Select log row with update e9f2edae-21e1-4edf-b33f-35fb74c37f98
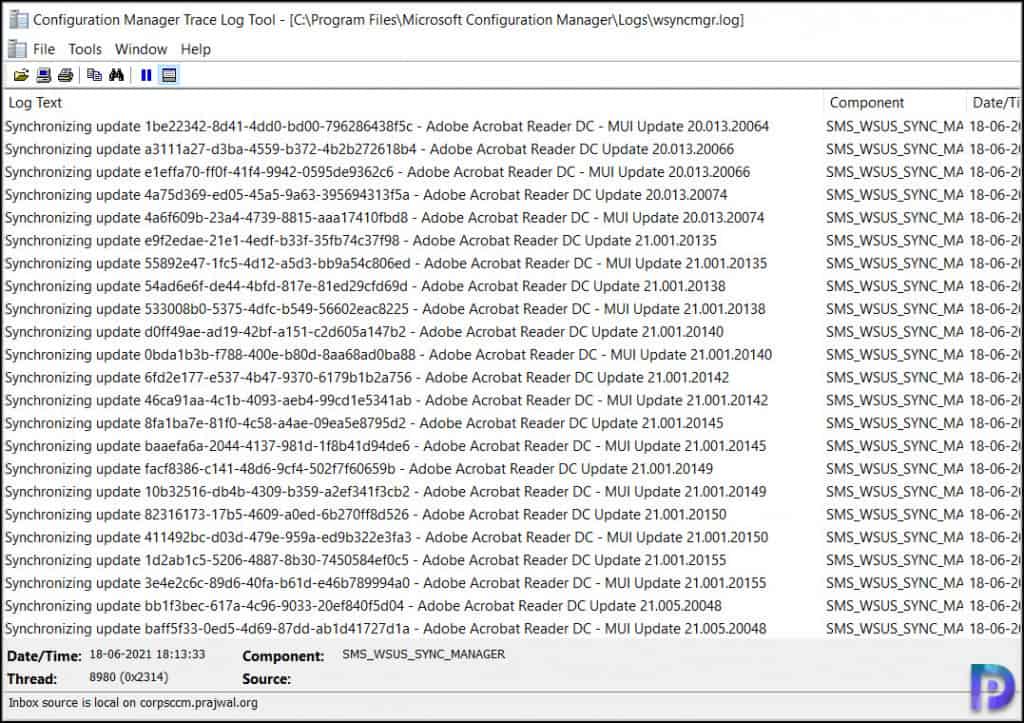 [511, 240]
